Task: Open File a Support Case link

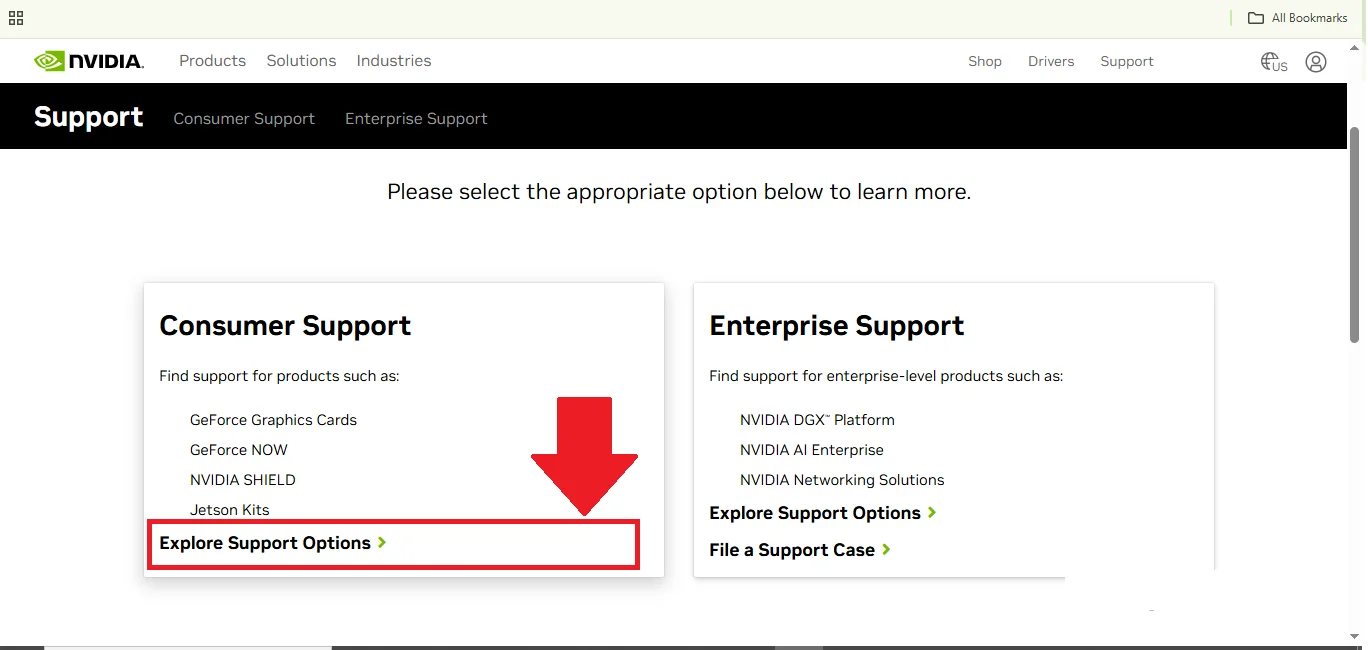Action: (x=792, y=550)
